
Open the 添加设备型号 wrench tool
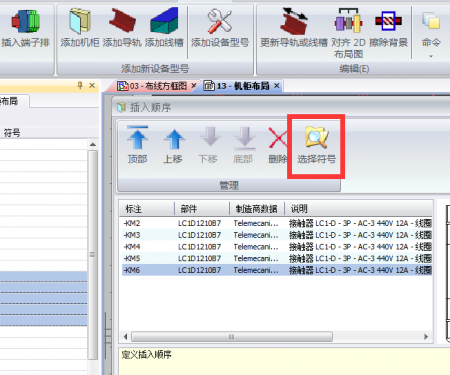point(220,21)
